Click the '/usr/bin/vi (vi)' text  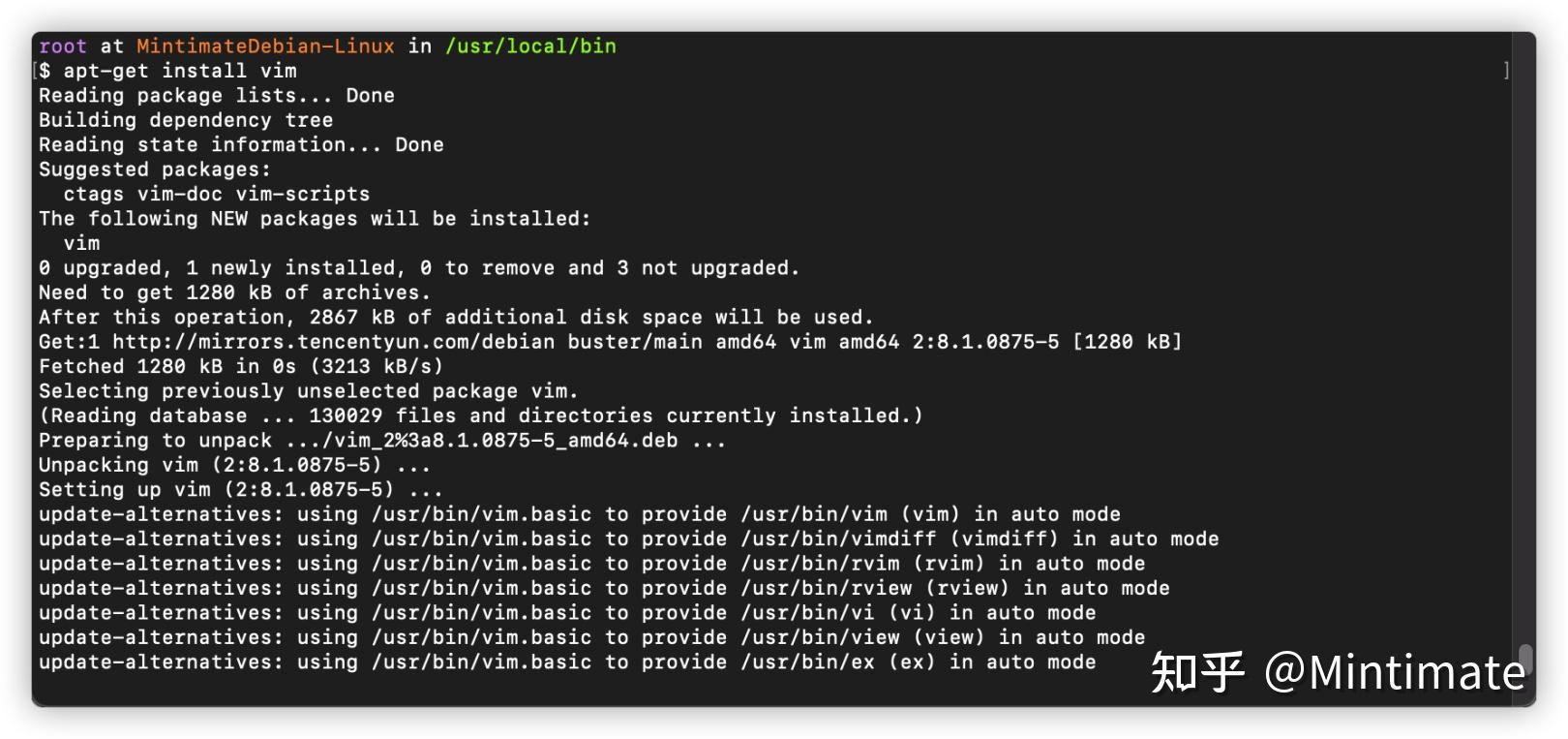[838, 613]
